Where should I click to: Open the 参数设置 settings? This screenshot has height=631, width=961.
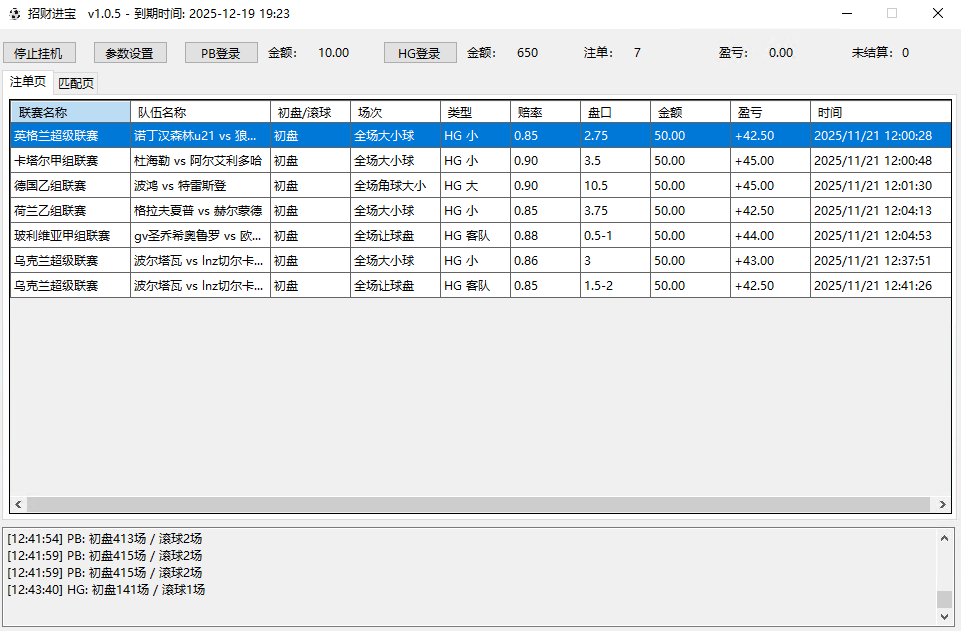point(130,52)
